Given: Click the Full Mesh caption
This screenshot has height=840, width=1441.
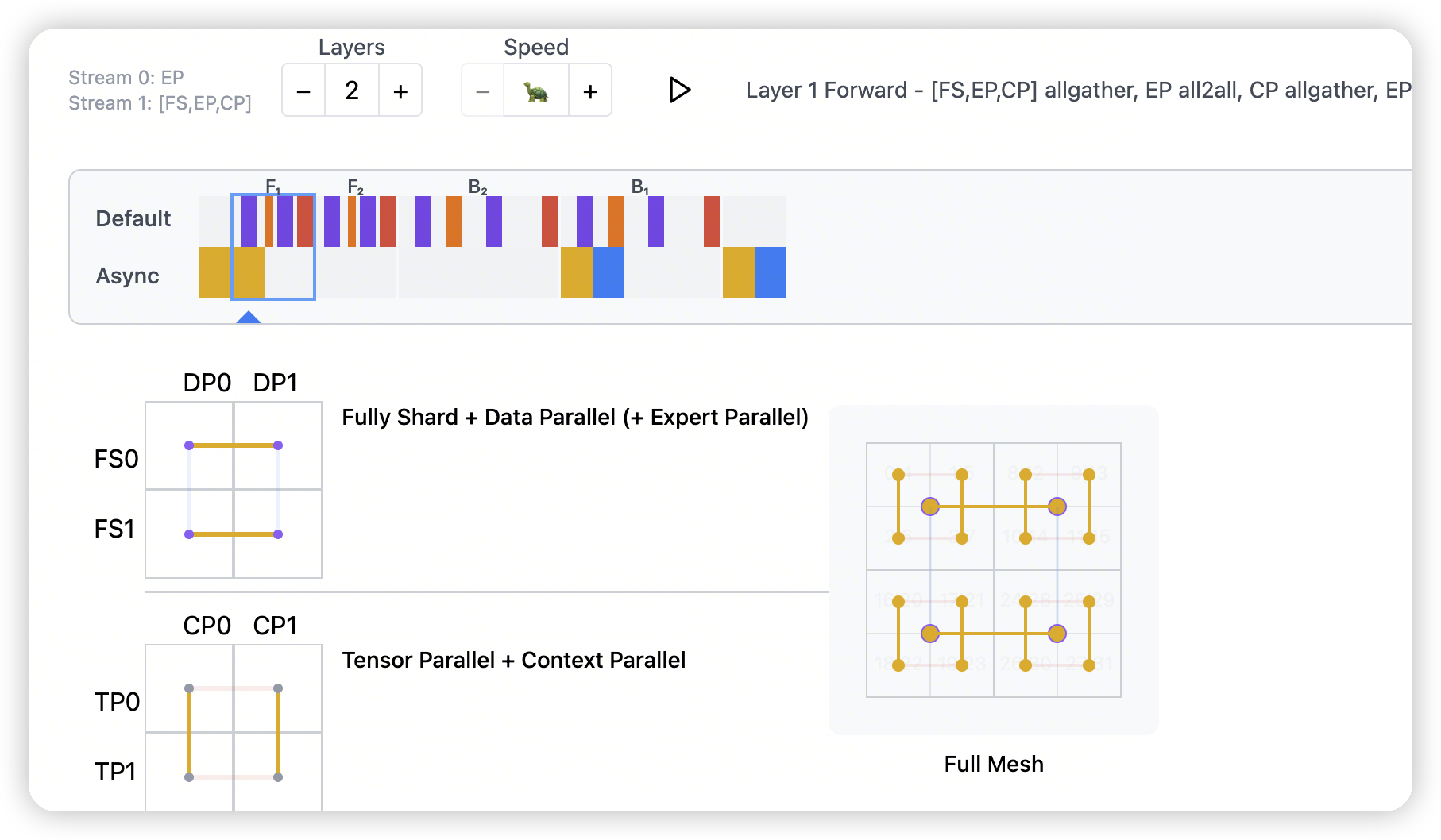Looking at the screenshot, I should 993,764.
